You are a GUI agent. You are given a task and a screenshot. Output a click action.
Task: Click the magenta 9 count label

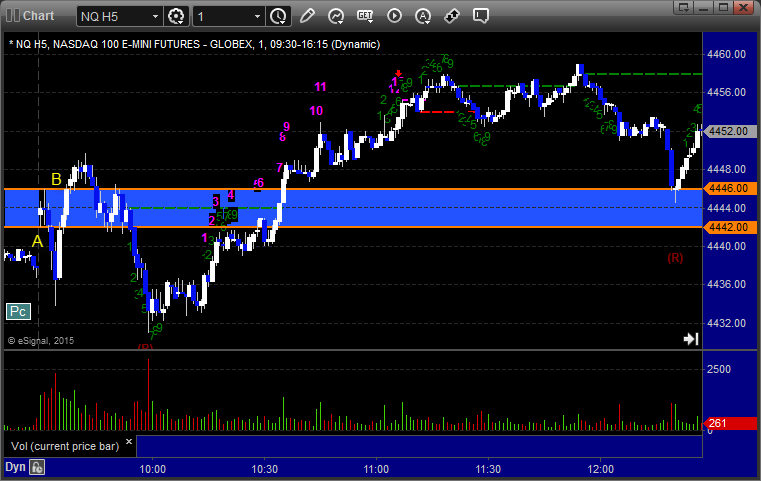pos(287,127)
